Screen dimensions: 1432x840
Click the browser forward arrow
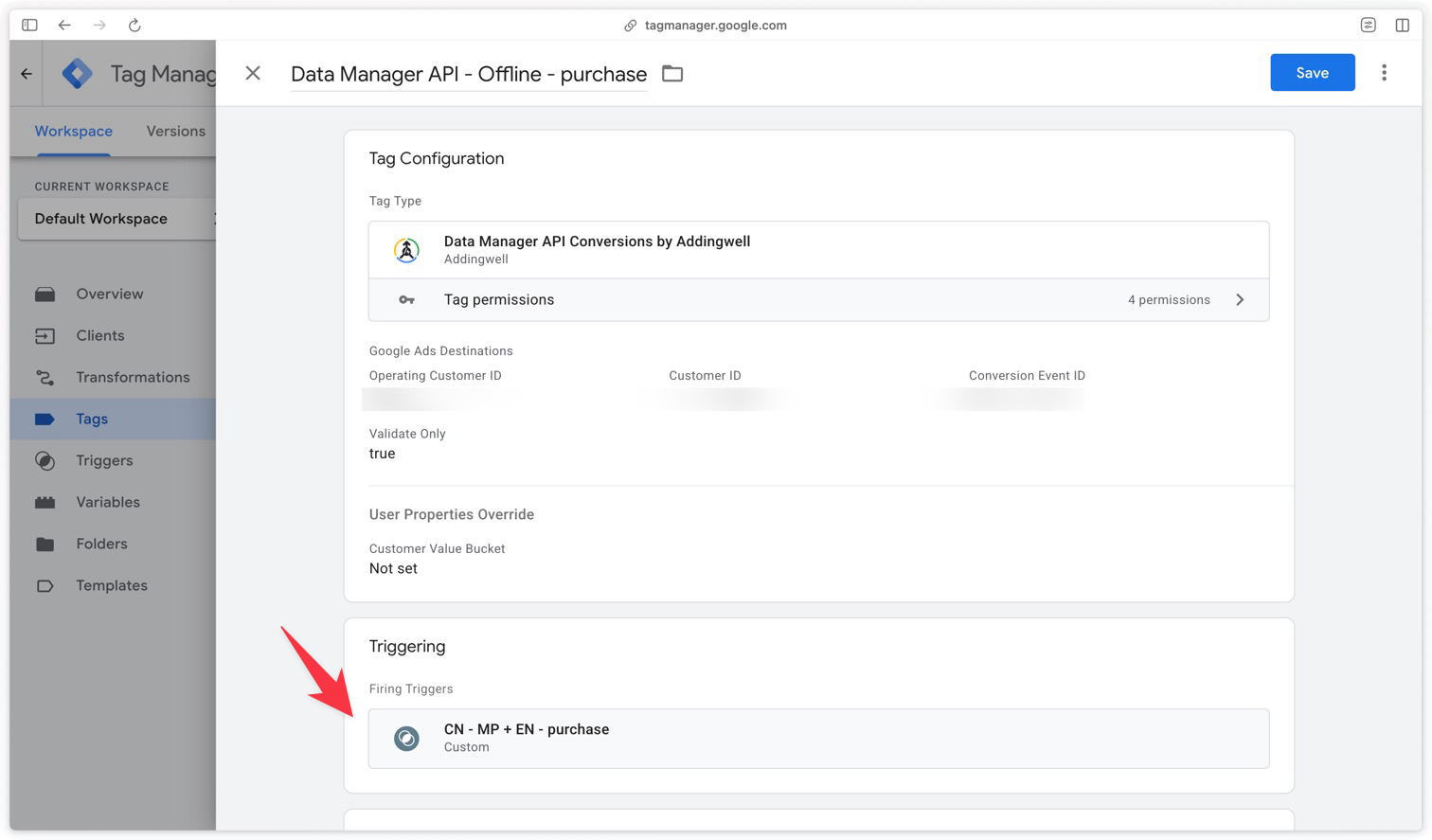point(99,26)
